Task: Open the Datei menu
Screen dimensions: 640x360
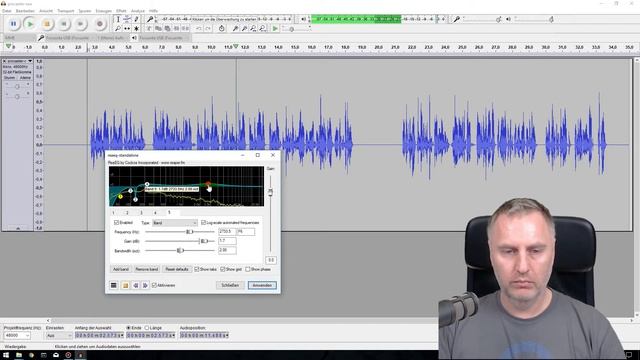Action: (7, 11)
